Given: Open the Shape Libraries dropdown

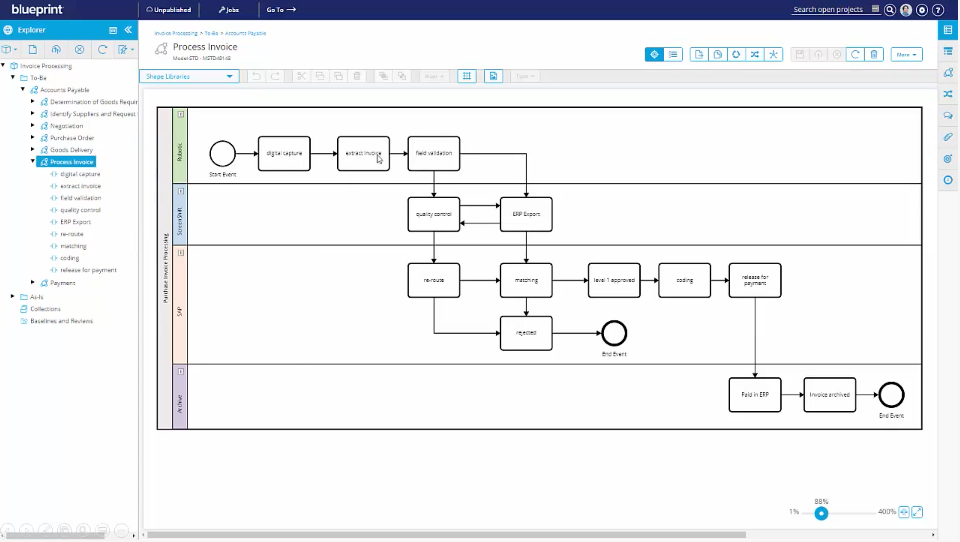Looking at the screenshot, I should (189, 76).
